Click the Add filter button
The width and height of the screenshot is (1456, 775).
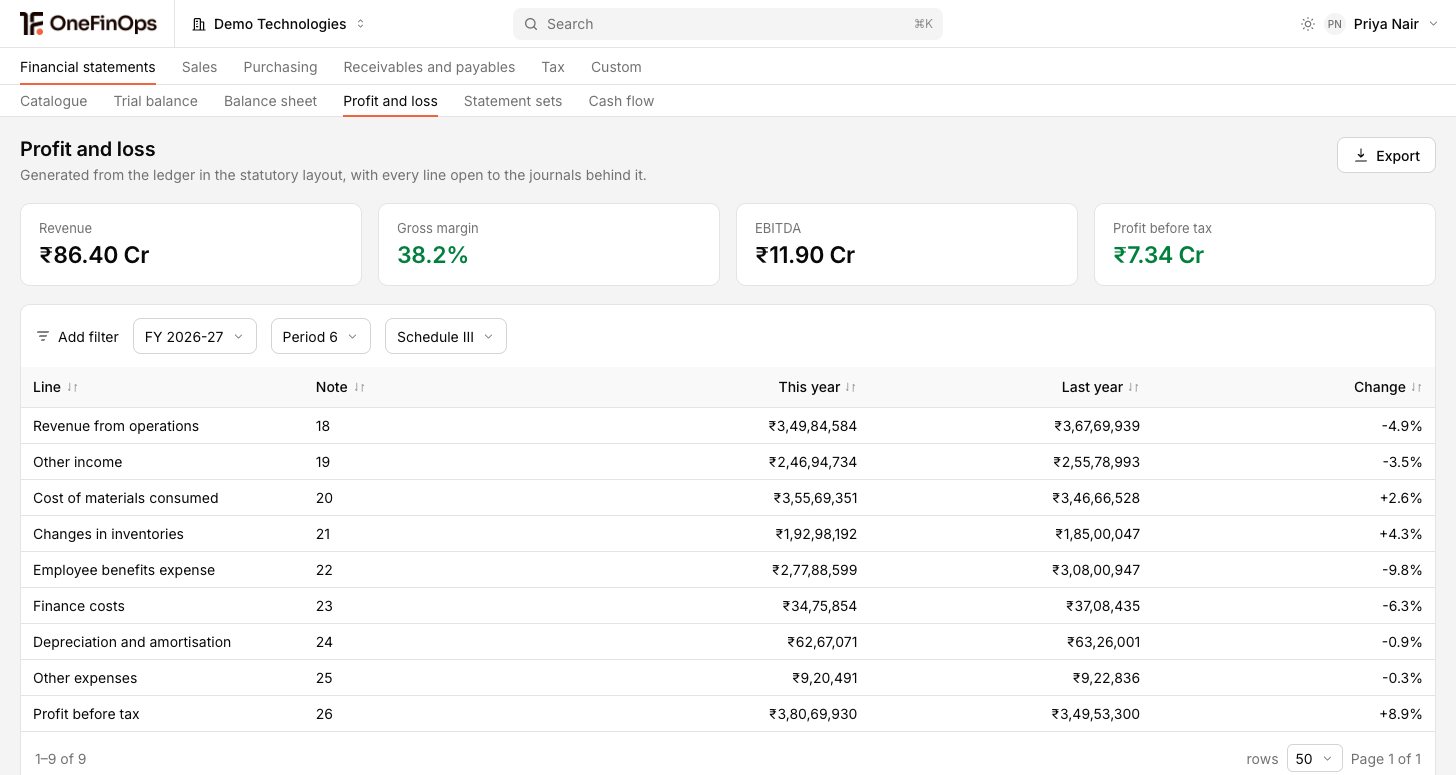point(77,337)
